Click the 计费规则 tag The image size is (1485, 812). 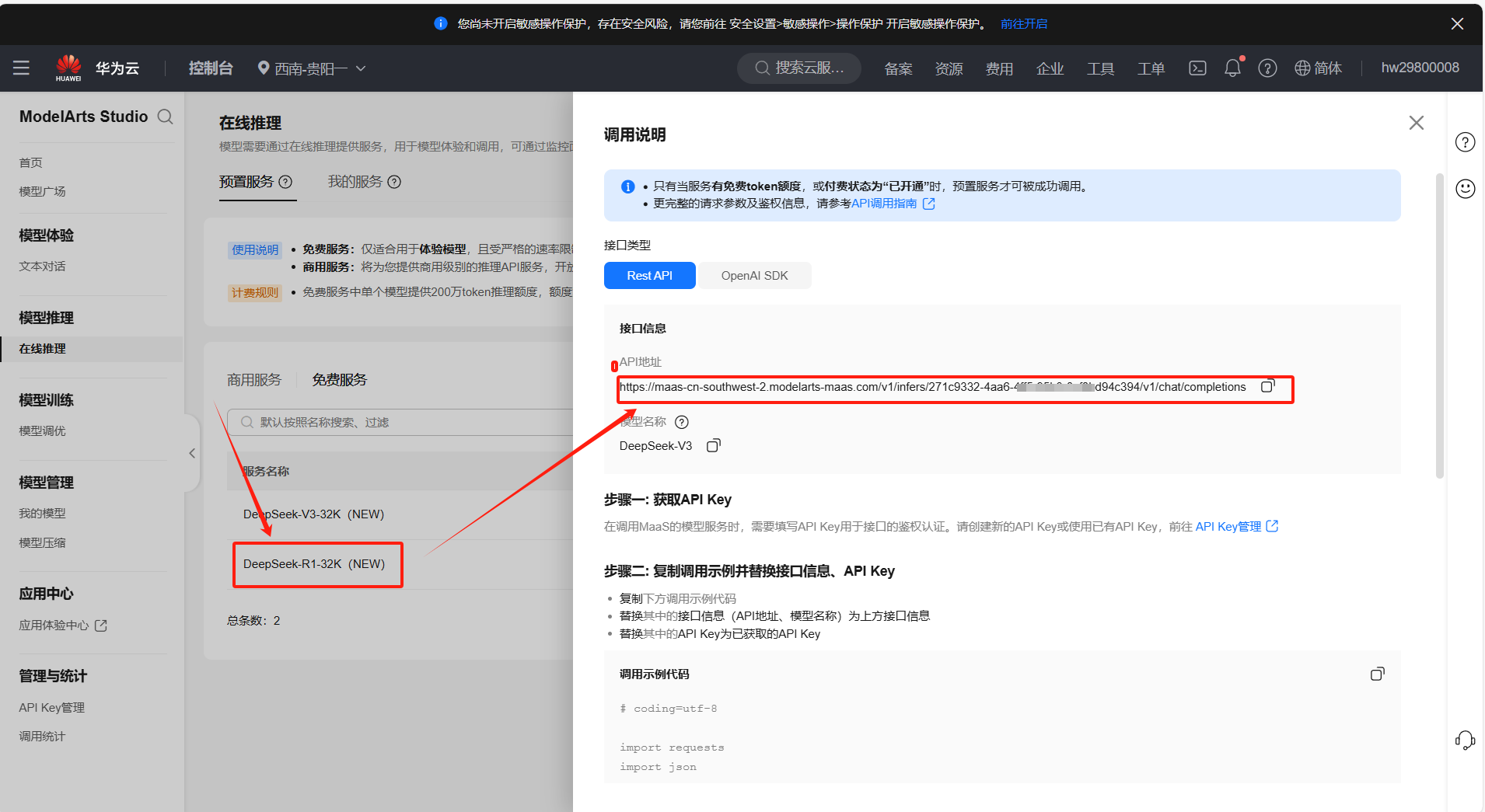[x=255, y=293]
